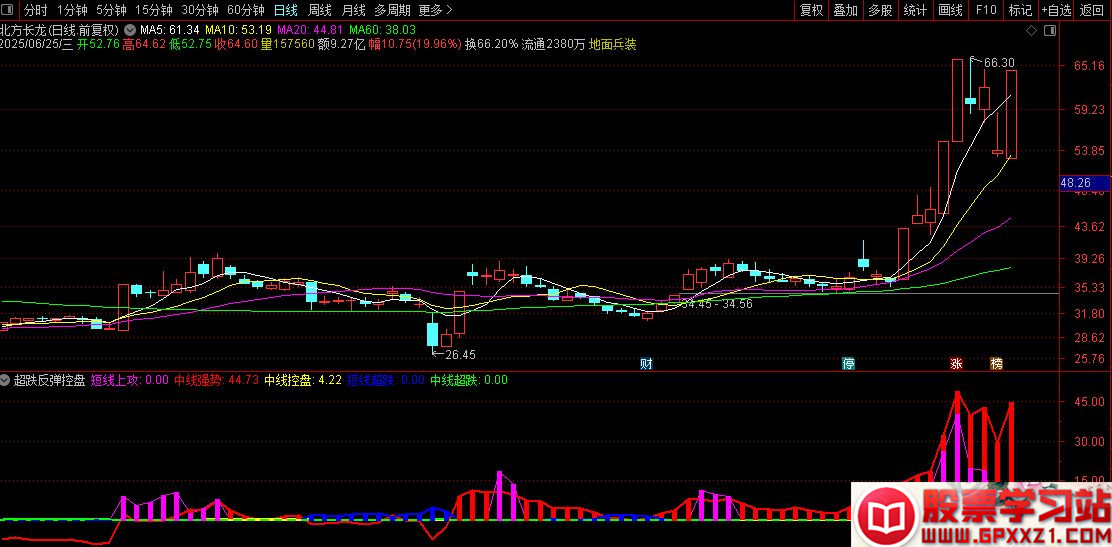This screenshot has height=547, width=1112.
Task: Click the 地面兵装 sector link
Action: pos(613,44)
